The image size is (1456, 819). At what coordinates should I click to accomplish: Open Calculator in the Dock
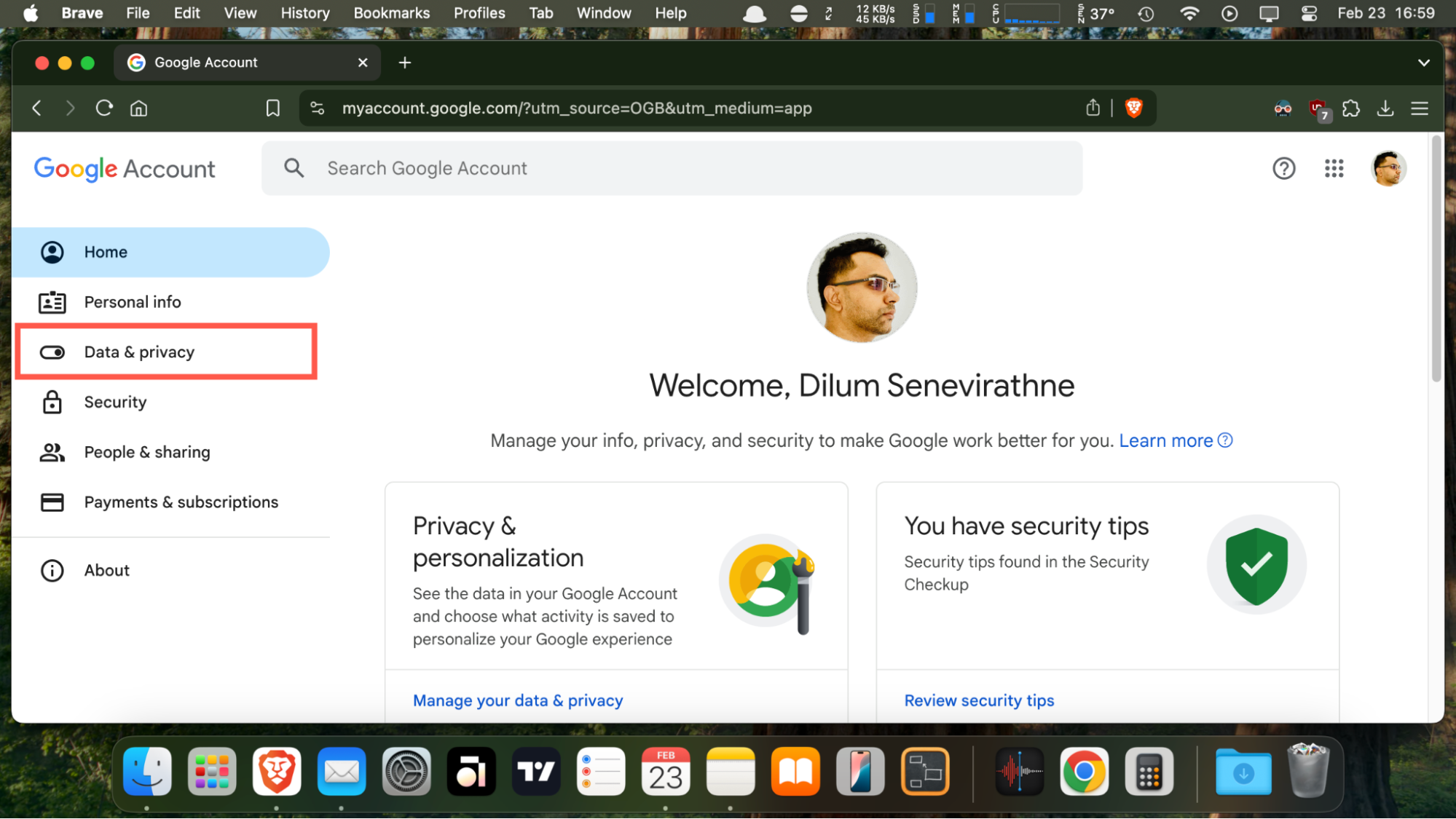(1149, 772)
